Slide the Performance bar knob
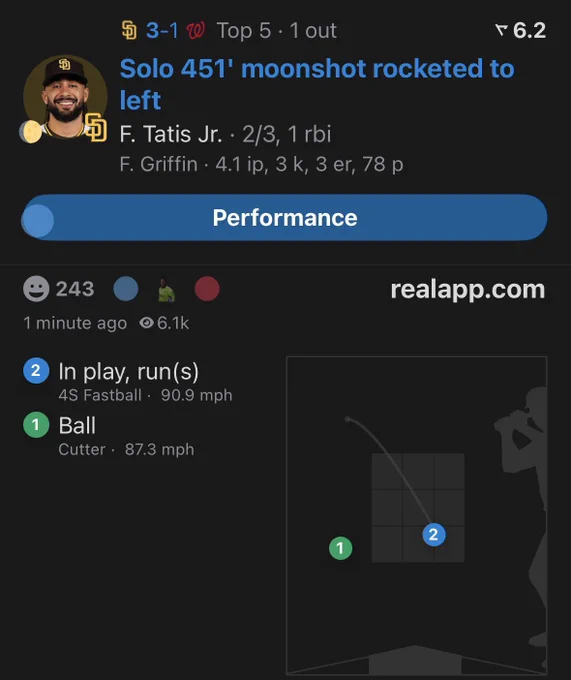 38,221
